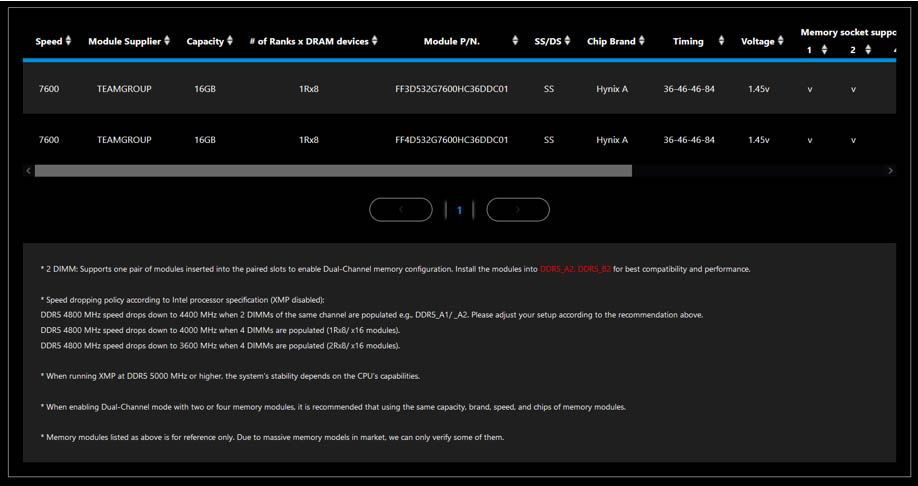Sort by Module P/N. arrows

point(515,41)
